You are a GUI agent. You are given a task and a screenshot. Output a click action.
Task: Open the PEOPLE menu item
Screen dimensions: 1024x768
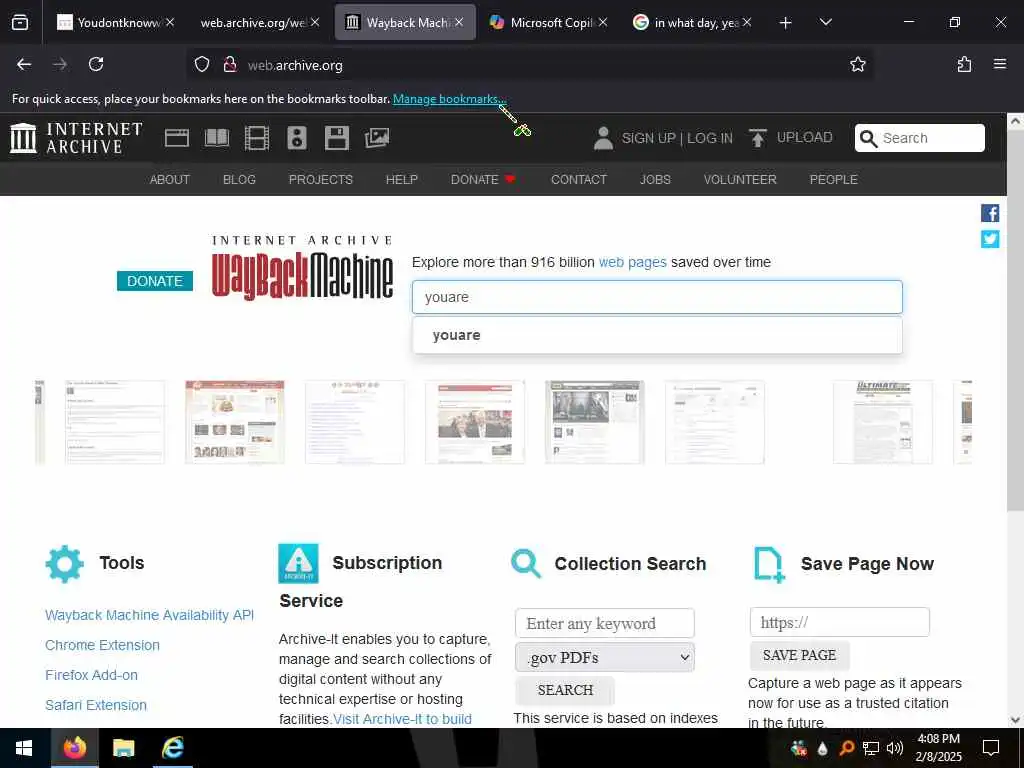click(833, 180)
